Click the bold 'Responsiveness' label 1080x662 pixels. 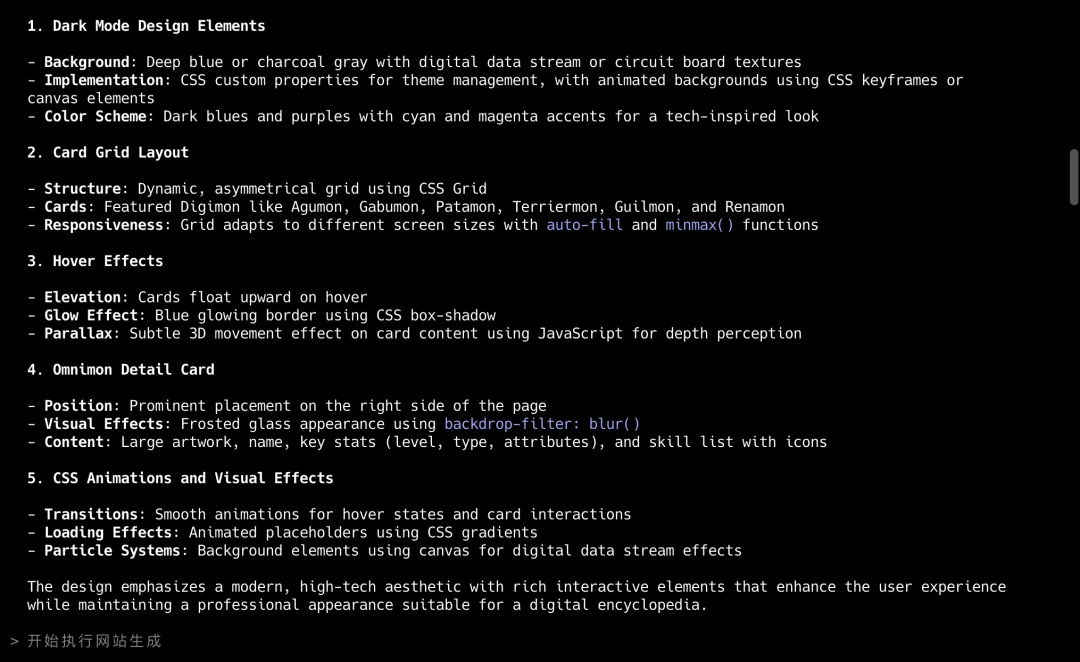(103, 225)
